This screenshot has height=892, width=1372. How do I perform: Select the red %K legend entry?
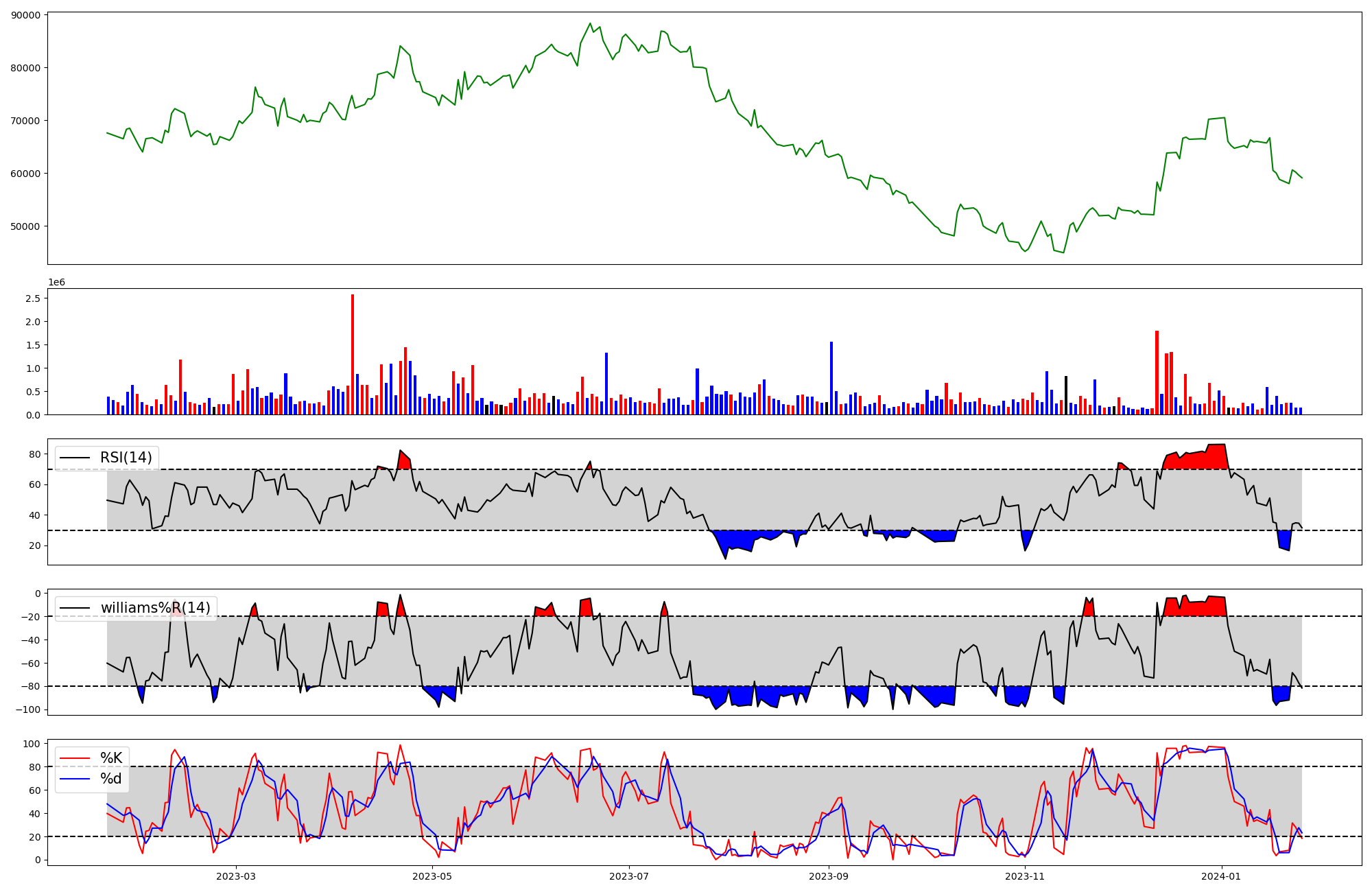point(110,758)
